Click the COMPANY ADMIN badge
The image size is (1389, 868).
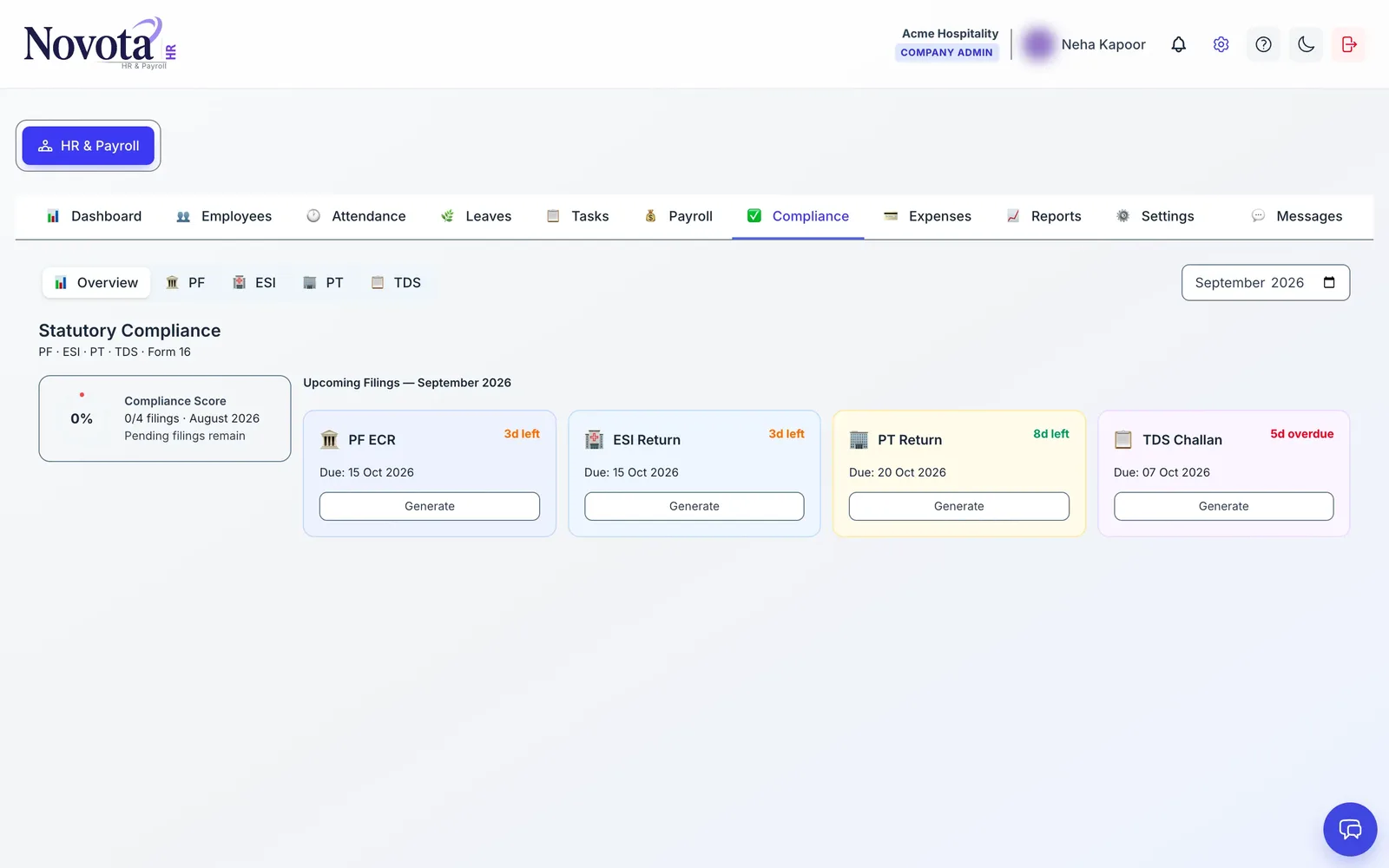(x=946, y=52)
